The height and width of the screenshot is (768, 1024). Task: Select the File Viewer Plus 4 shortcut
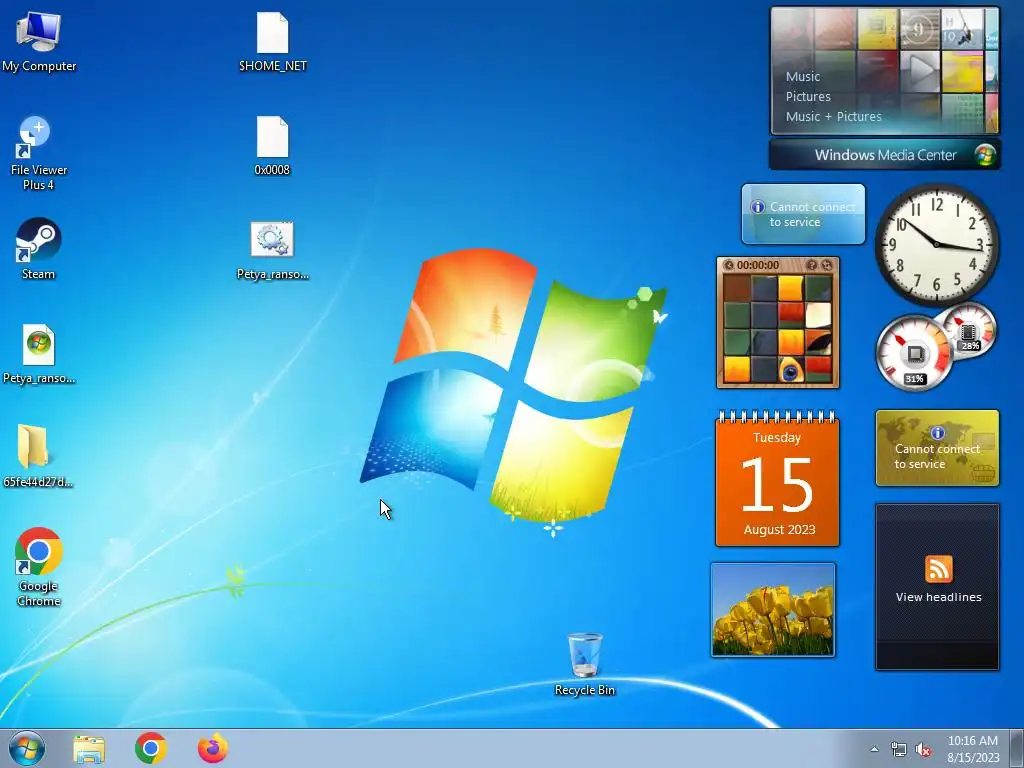(39, 154)
